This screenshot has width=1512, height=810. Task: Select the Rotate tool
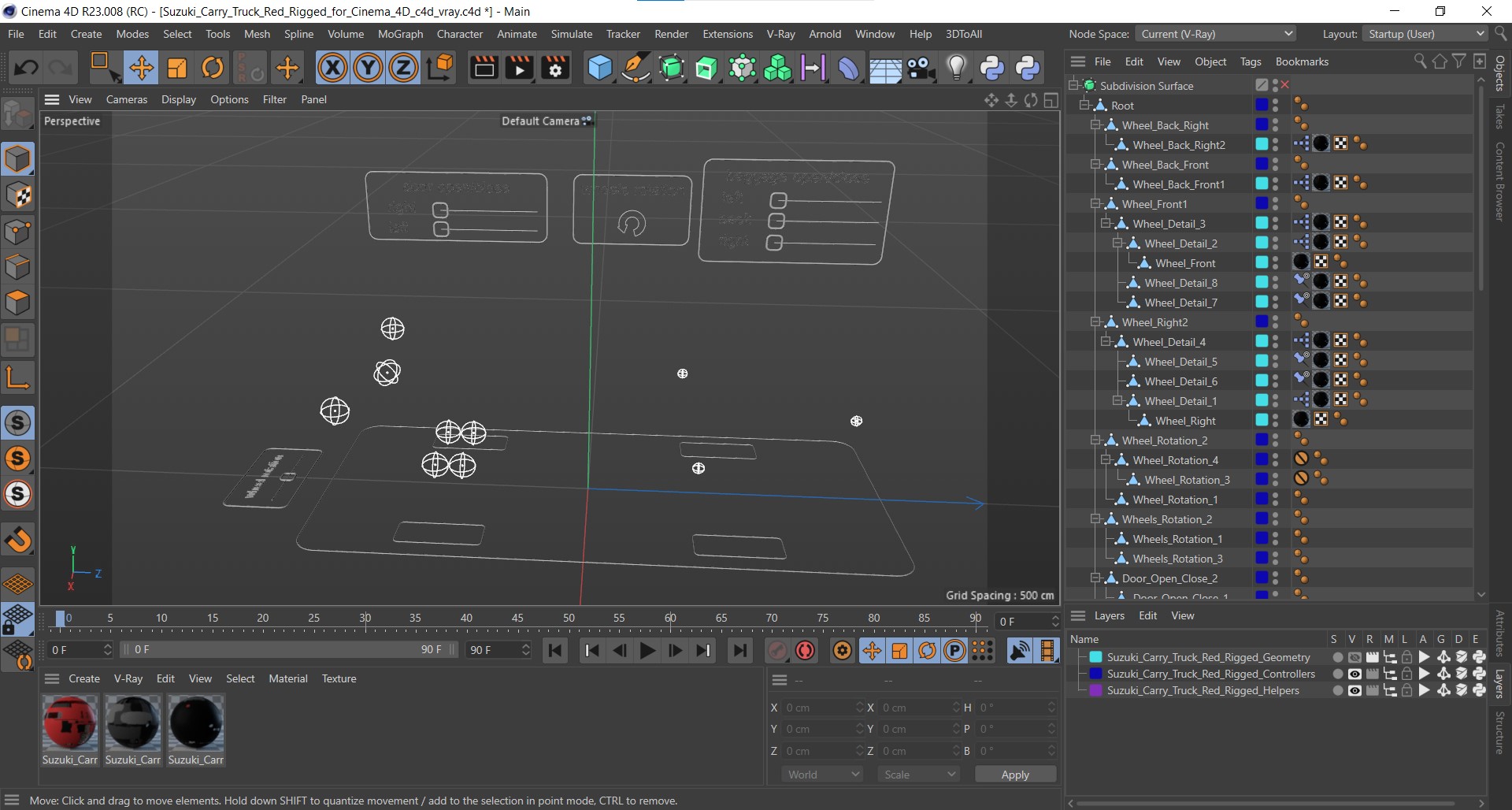(x=213, y=68)
